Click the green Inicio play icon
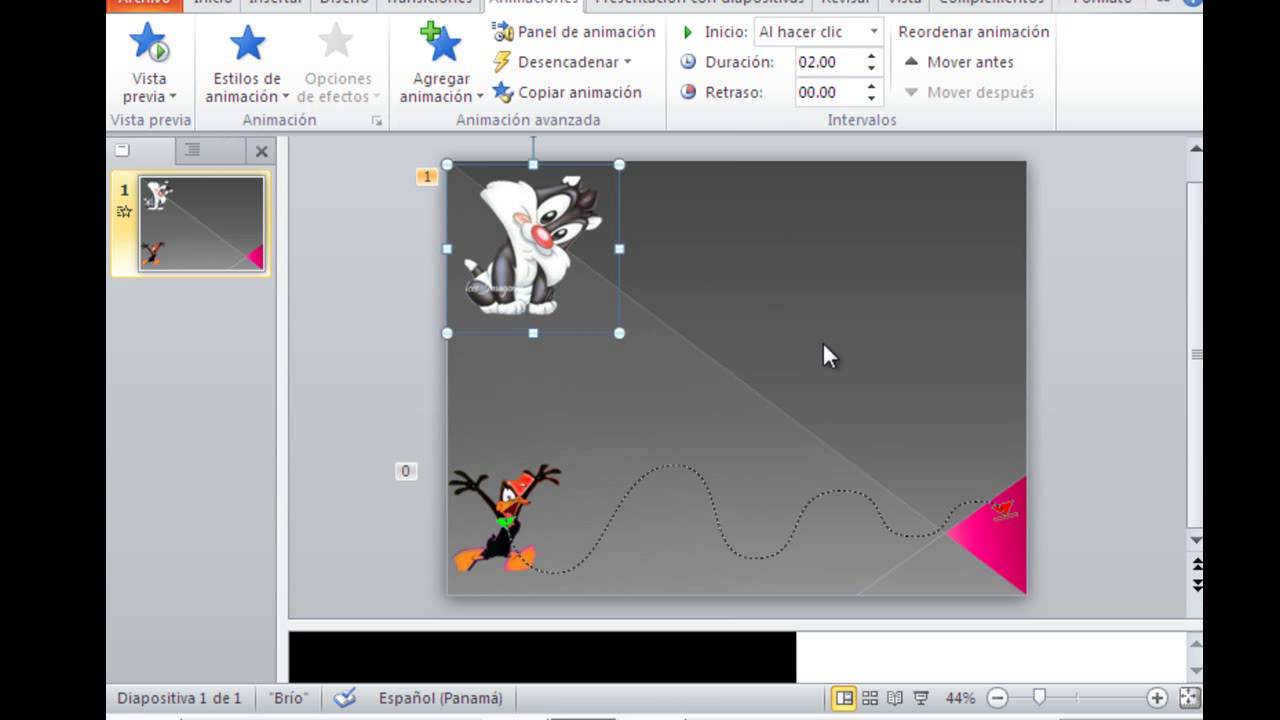Viewport: 1280px width, 720px height. tap(688, 32)
